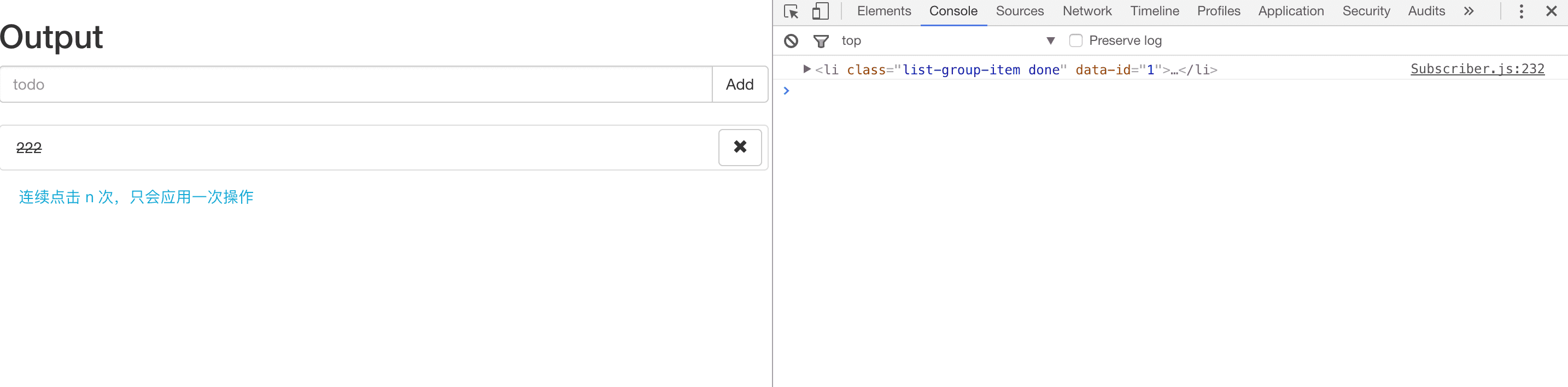Open the Subscriber.js:232 source link
The height and width of the screenshot is (387, 1568).
[x=1477, y=69]
